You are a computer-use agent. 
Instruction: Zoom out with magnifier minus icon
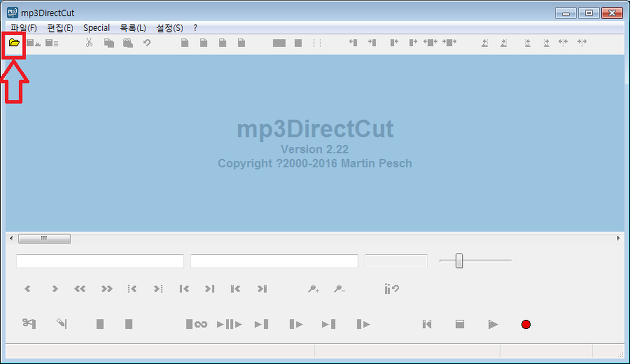click(340, 288)
